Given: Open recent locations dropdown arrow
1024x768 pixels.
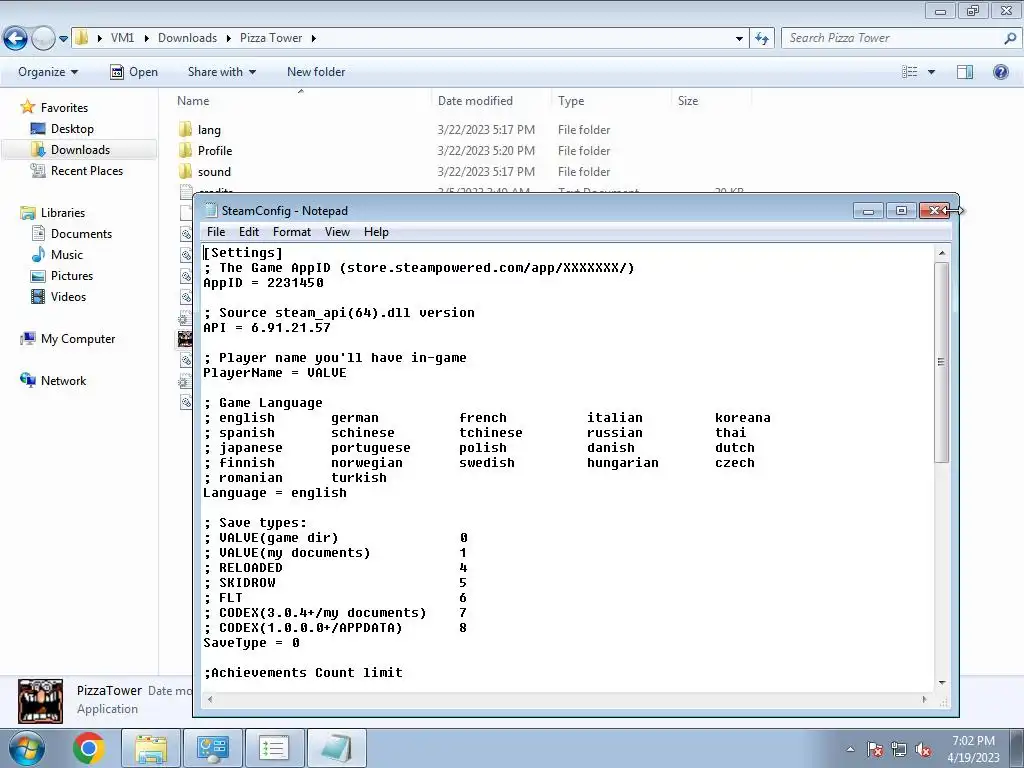Looking at the screenshot, I should pos(63,39).
